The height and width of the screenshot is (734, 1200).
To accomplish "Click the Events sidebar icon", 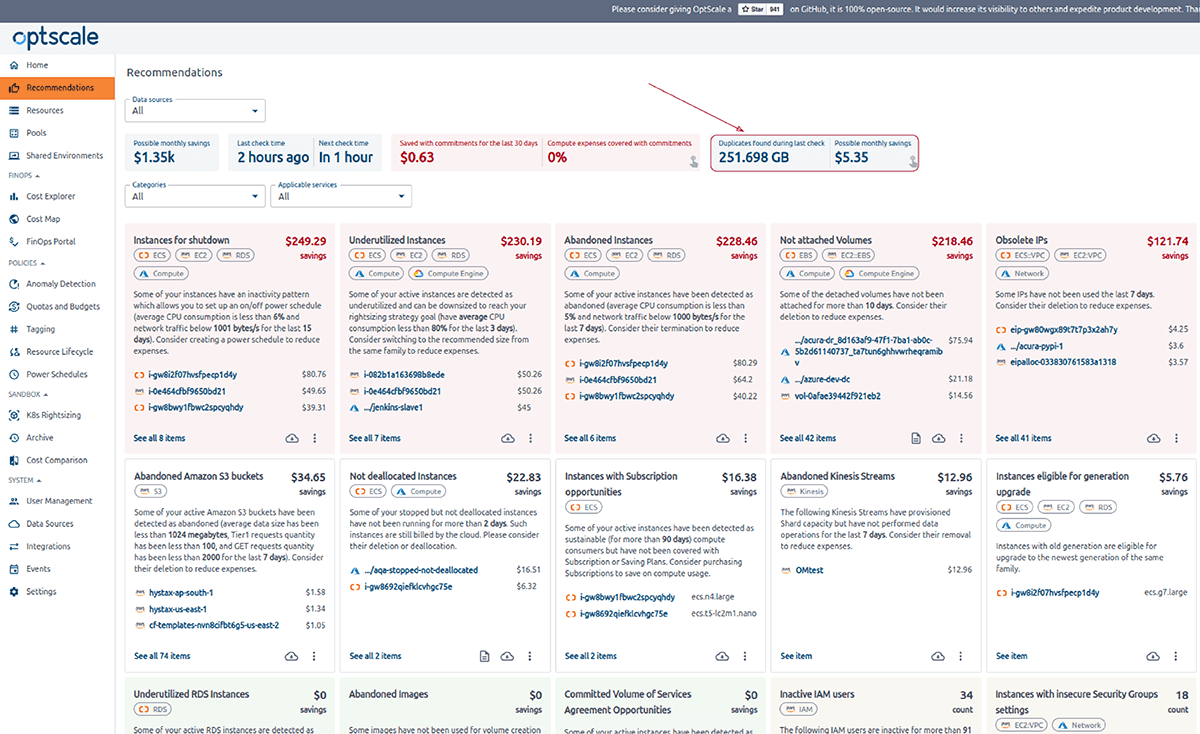I will (14, 569).
